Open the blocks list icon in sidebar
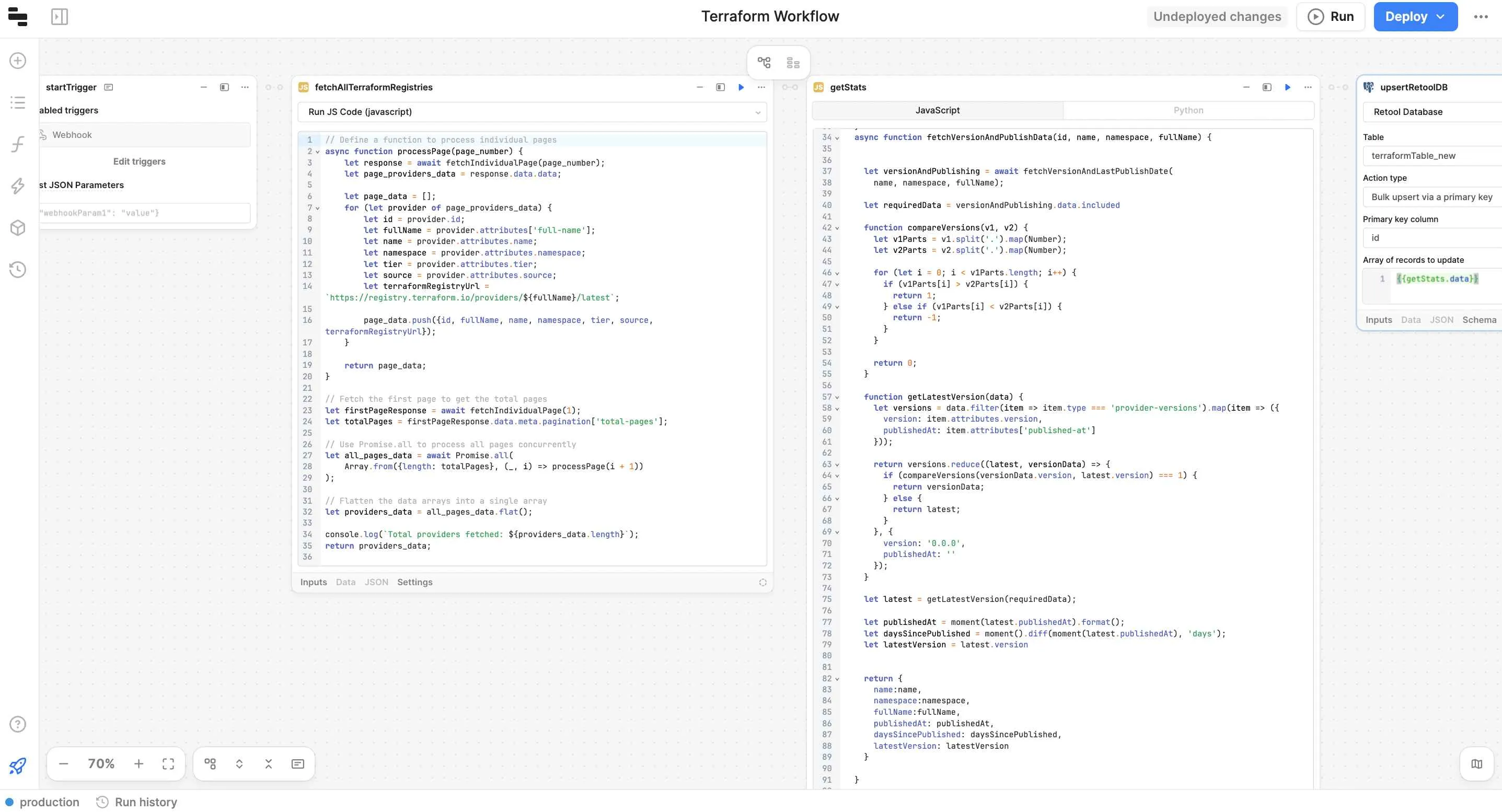The width and height of the screenshot is (1502, 812). tap(18, 102)
